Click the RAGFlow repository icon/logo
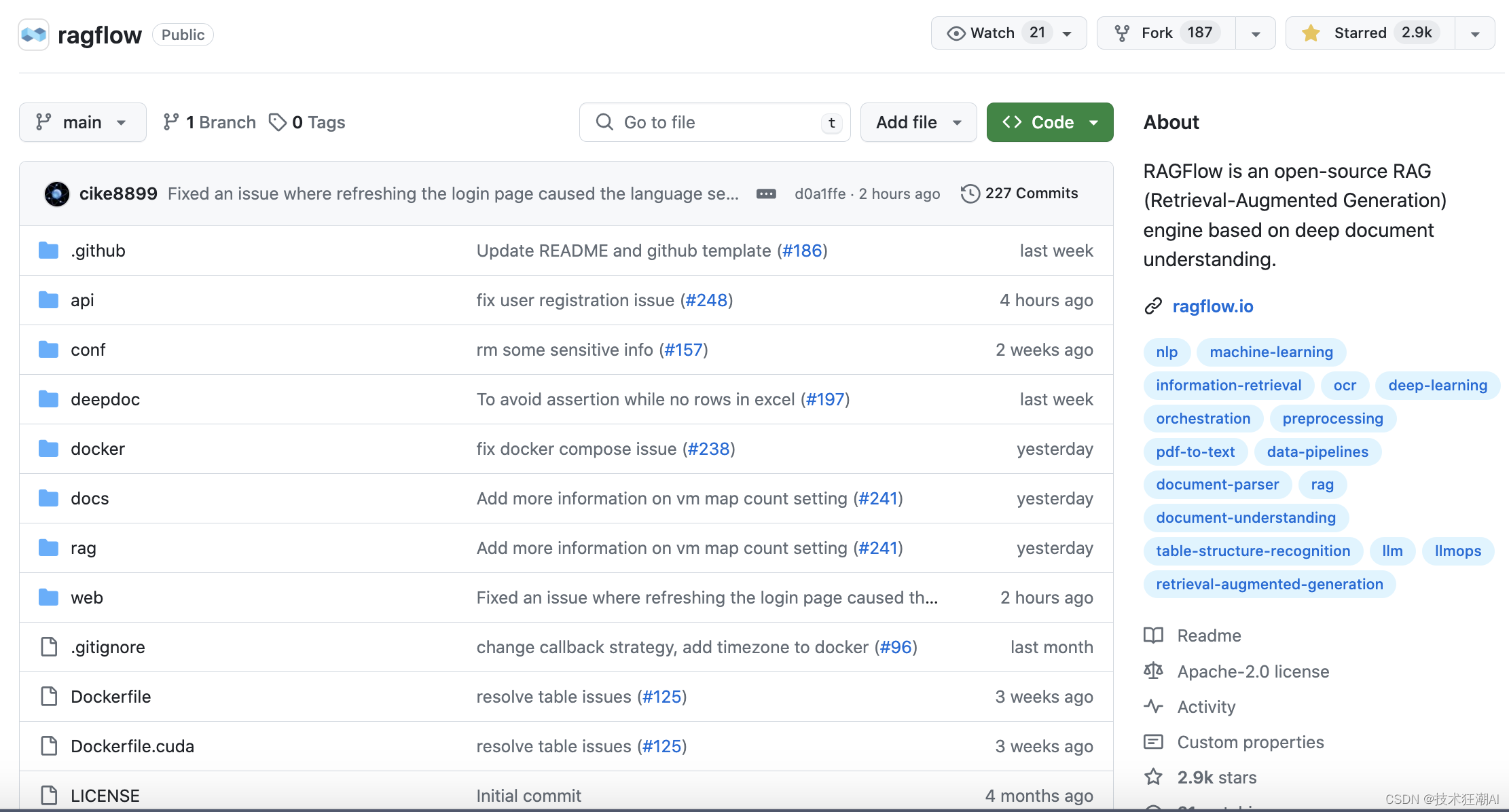This screenshot has height=812, width=1509. [35, 34]
